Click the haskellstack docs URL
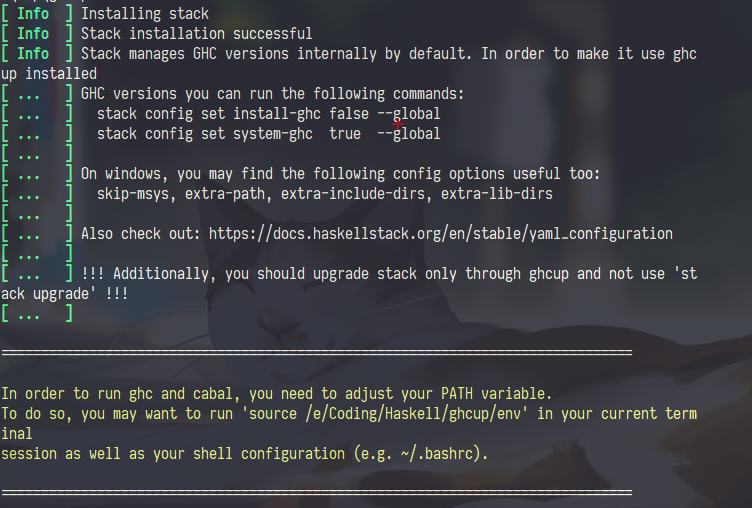The image size is (752, 508). (440, 234)
